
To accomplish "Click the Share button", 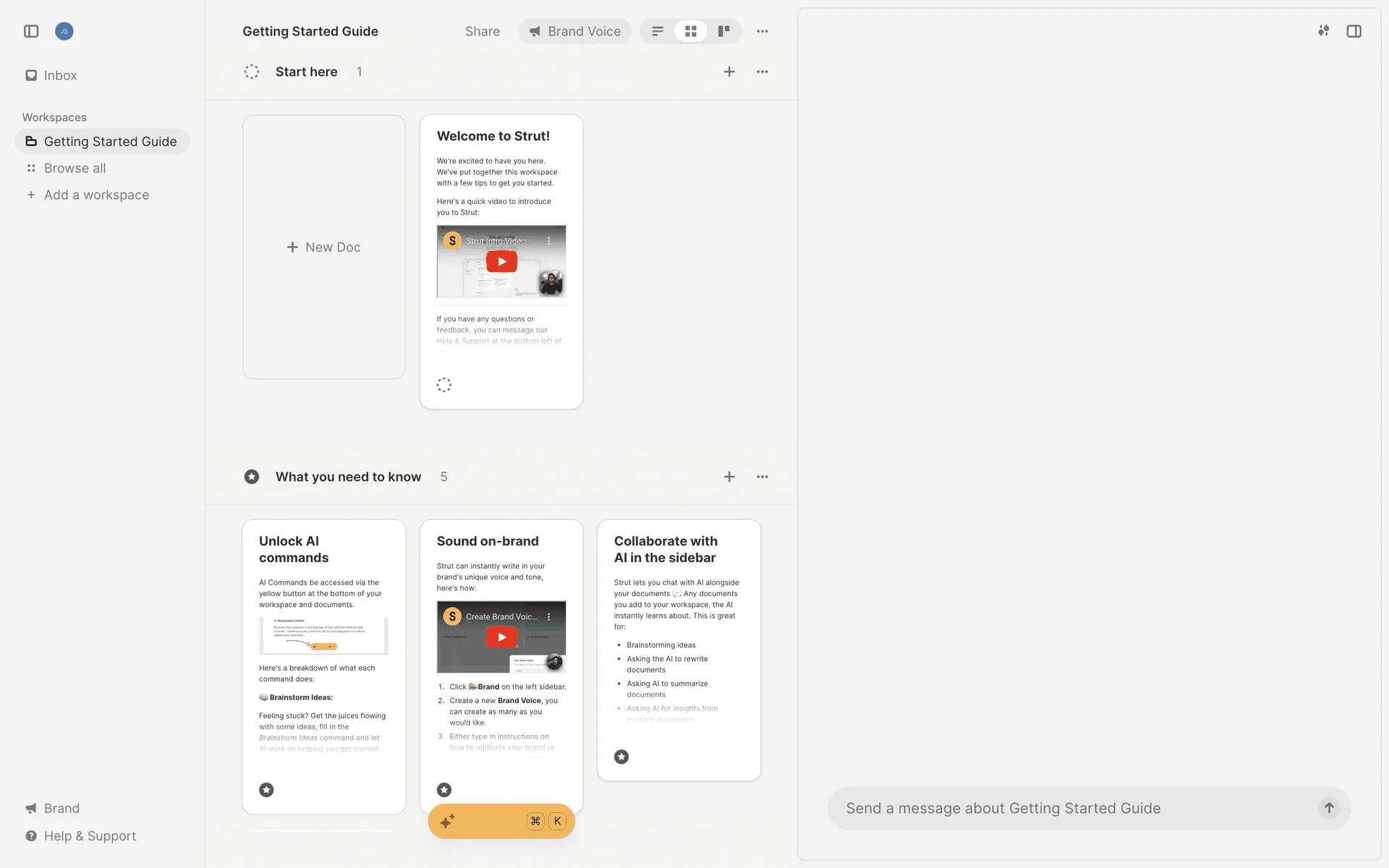I will click(x=482, y=31).
